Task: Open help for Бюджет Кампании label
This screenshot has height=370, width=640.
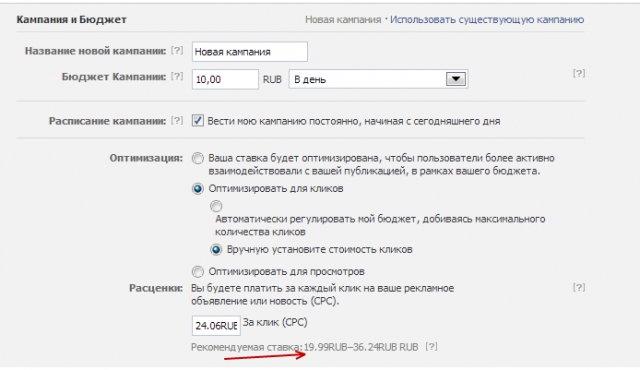Action: coord(177,76)
